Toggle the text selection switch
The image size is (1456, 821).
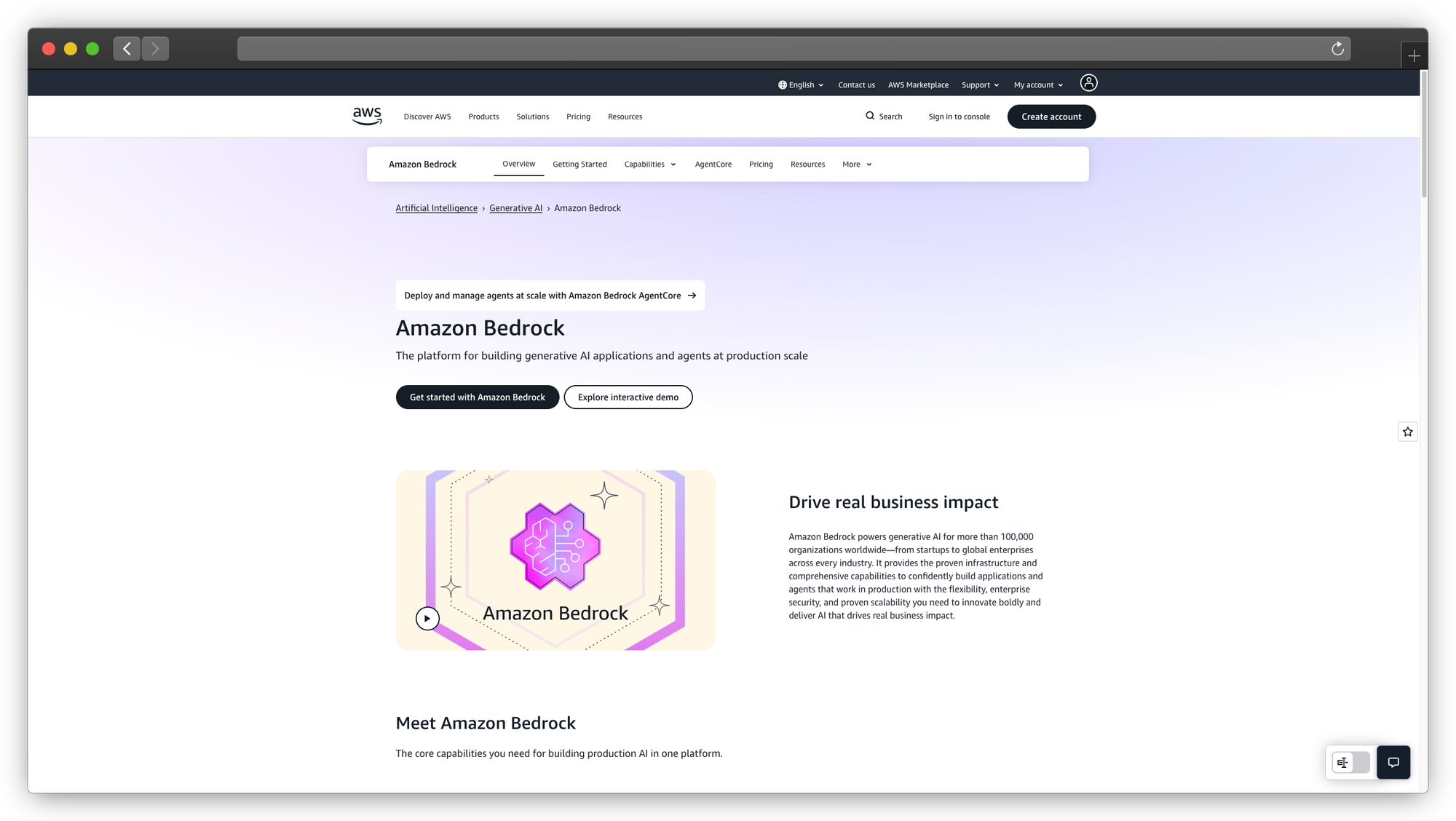[1350, 762]
